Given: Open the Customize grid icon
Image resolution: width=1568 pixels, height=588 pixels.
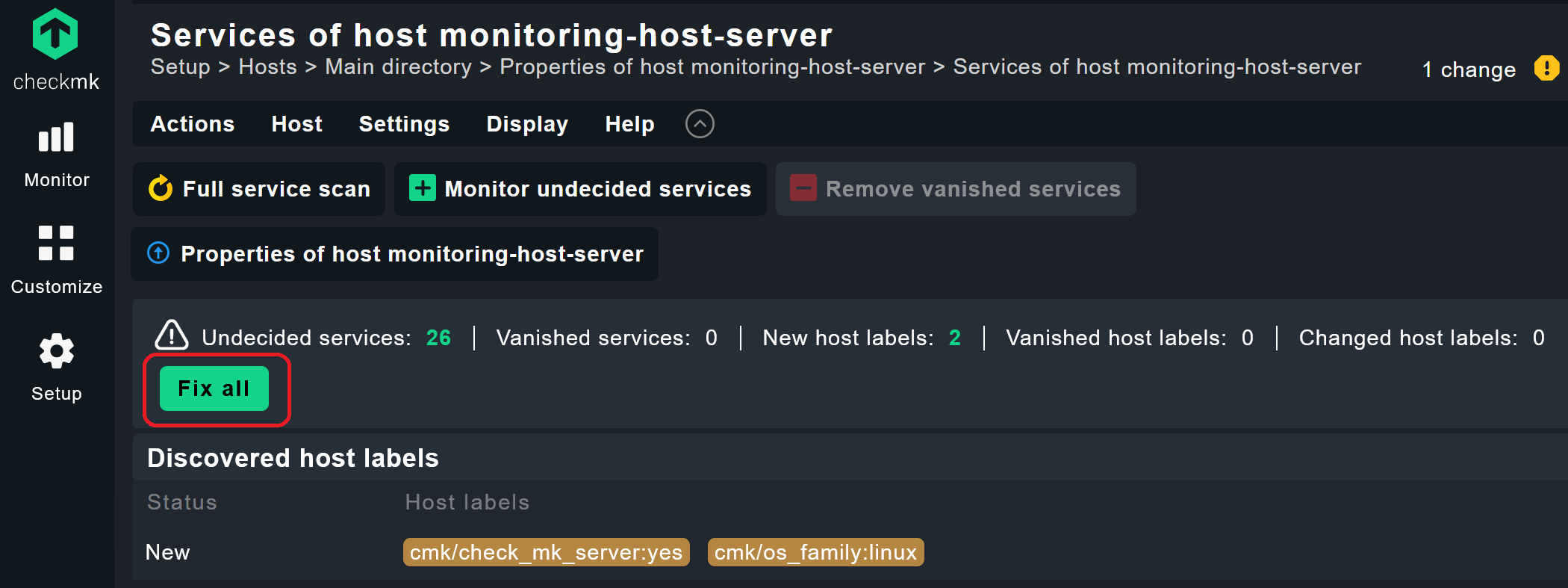Looking at the screenshot, I should point(57,243).
